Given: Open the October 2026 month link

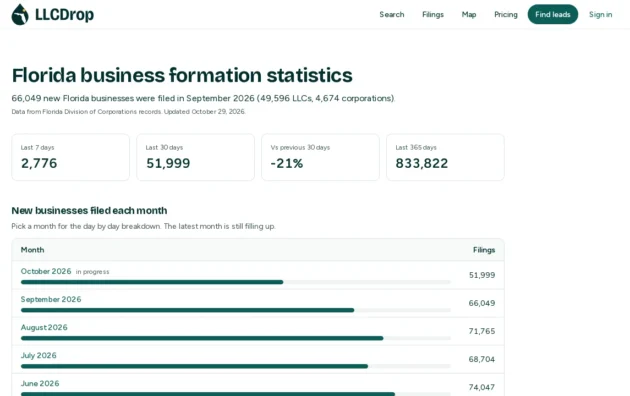Looking at the screenshot, I should [x=46, y=271].
